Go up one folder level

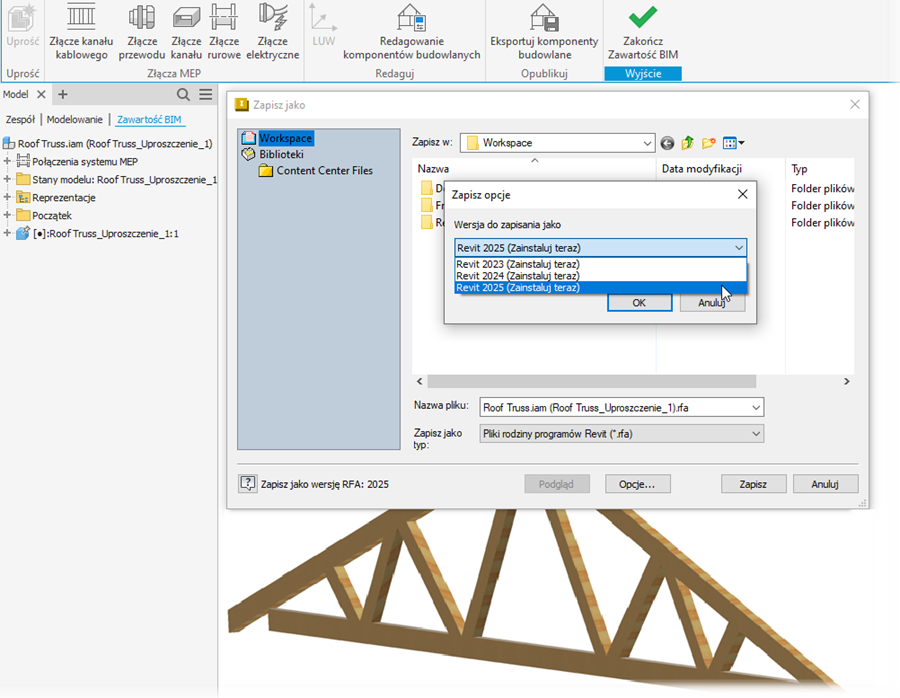pos(688,143)
